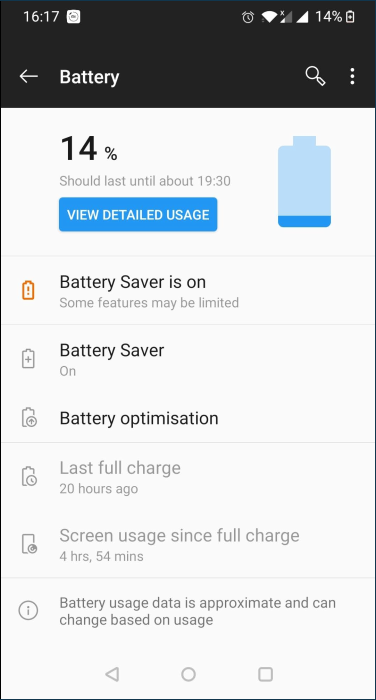Screen dimensions: 376x700
Task: Select the Last full charge entry
Action: point(188,477)
